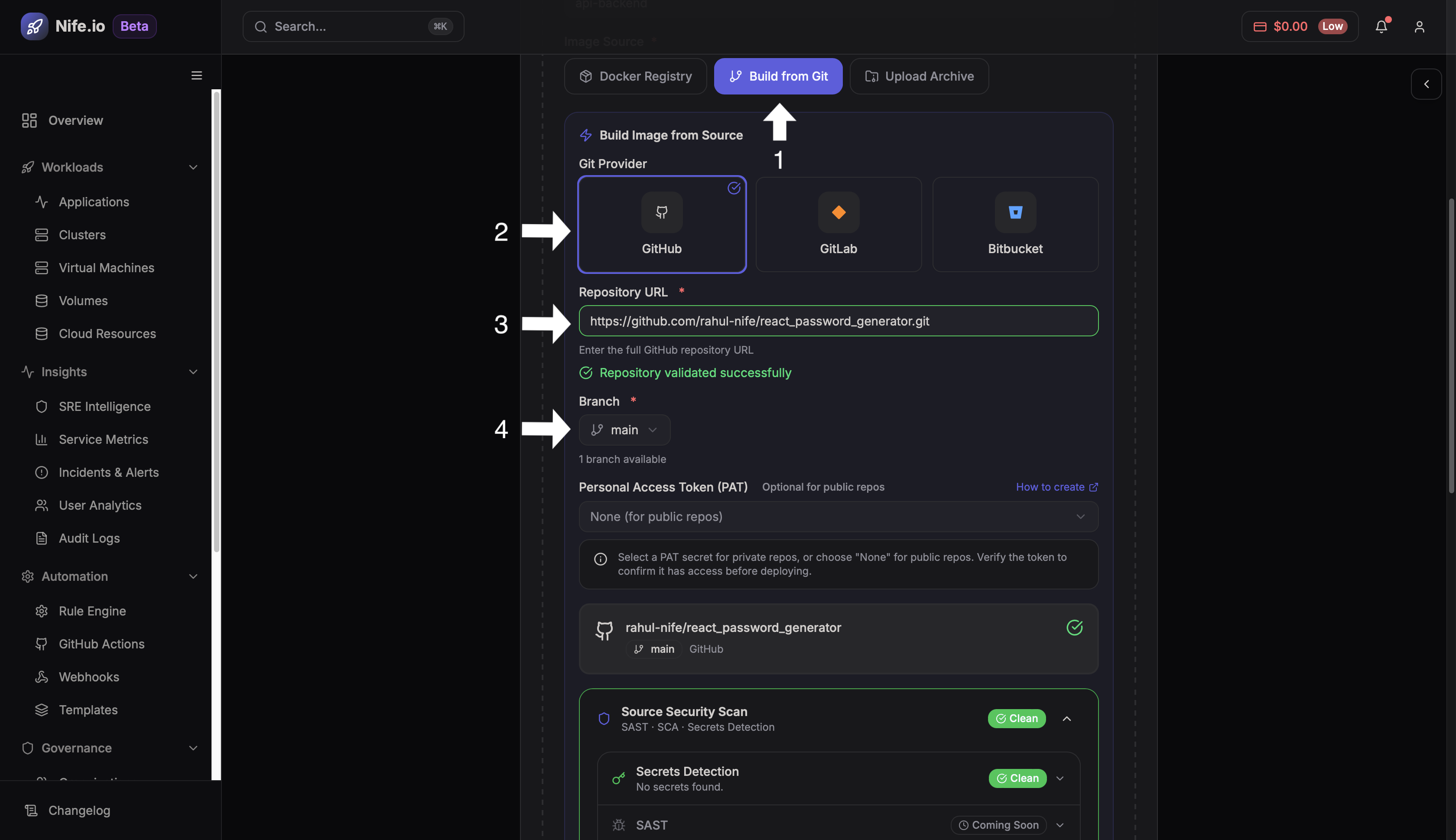Image resolution: width=1456 pixels, height=840 pixels.
Task: Select GitLab as the Git provider
Action: click(x=838, y=225)
